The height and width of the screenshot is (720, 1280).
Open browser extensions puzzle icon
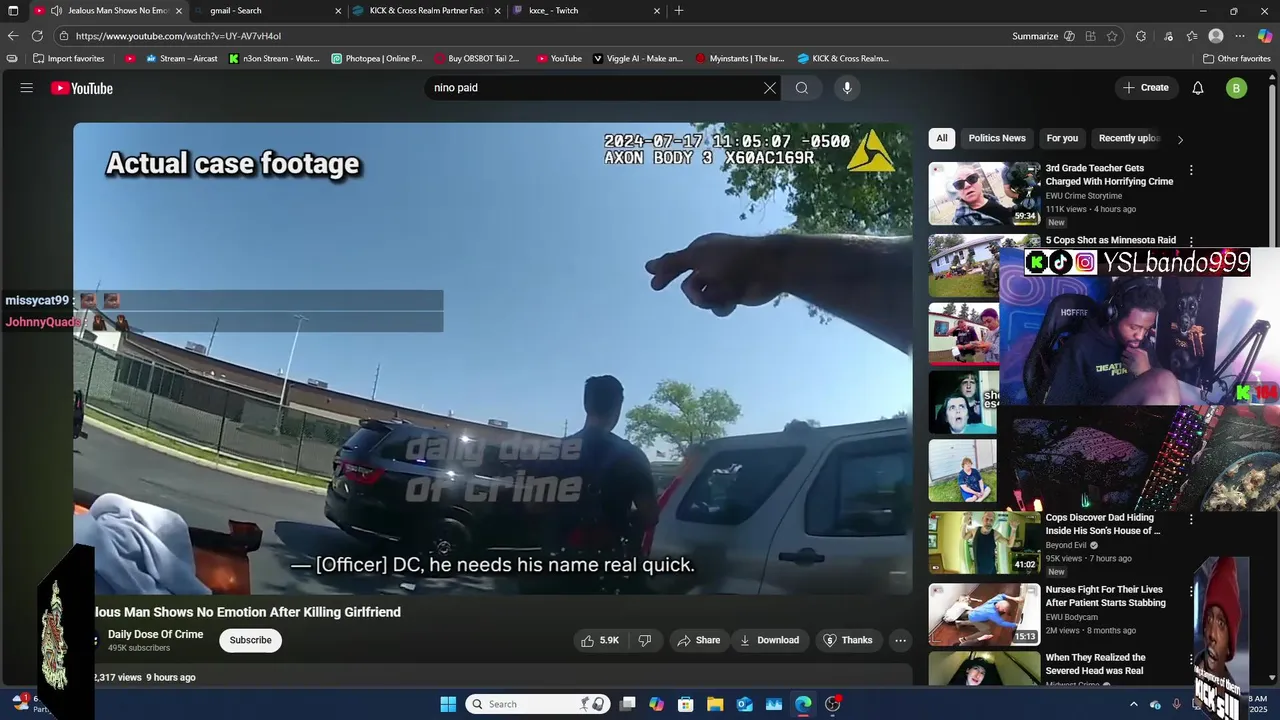pyautogui.click(x=1141, y=36)
